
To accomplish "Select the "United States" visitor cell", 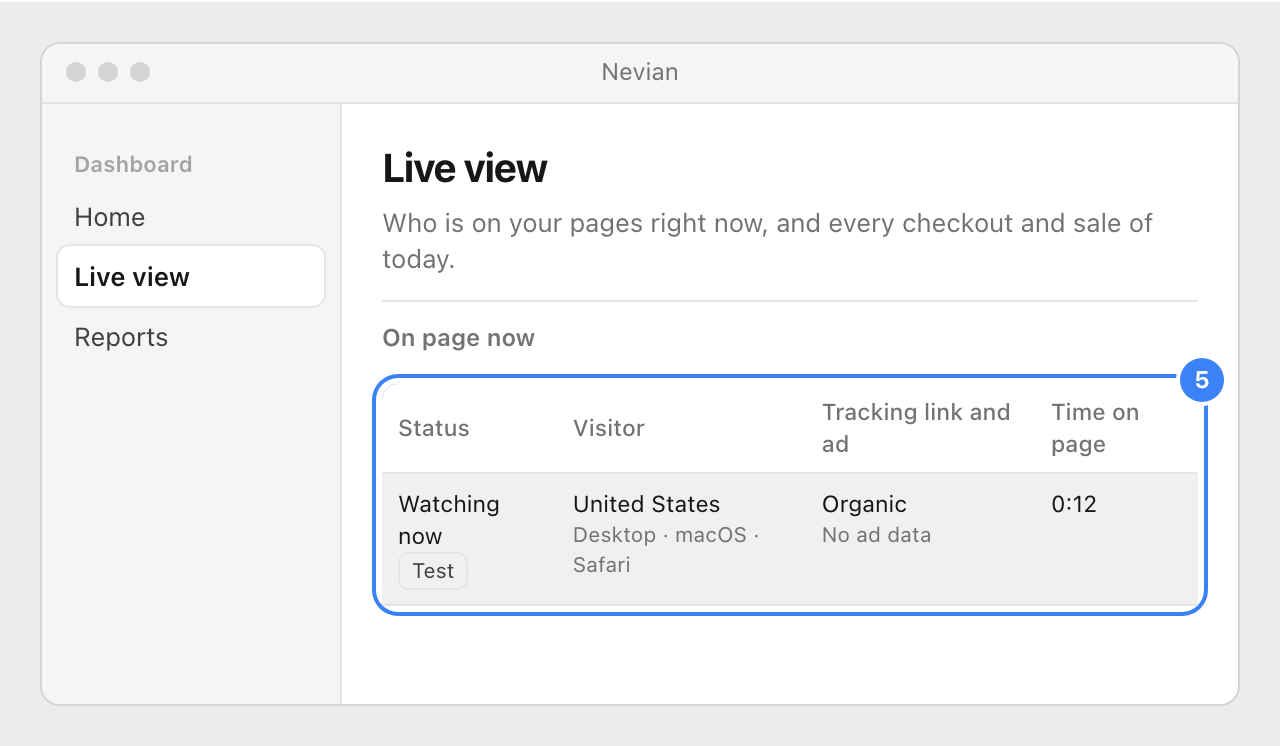I will coord(646,504).
